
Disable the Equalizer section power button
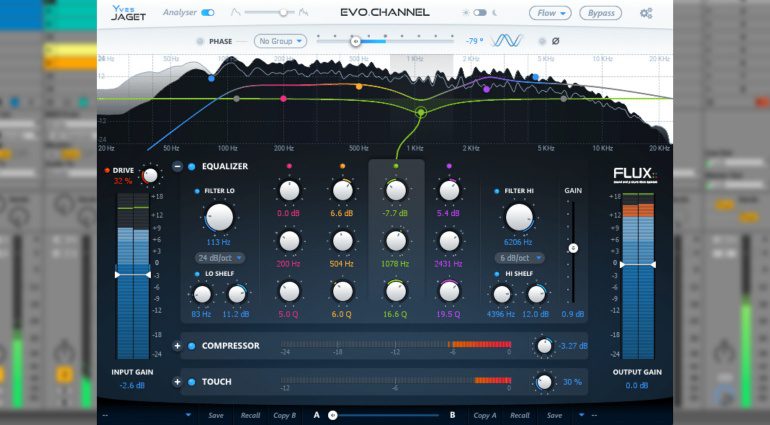click(191, 166)
